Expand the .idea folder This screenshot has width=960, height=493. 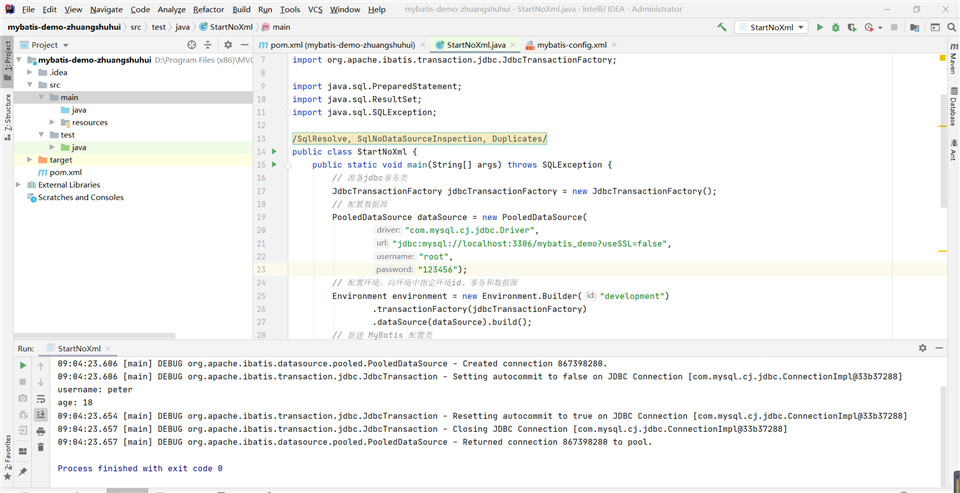click(x=29, y=72)
